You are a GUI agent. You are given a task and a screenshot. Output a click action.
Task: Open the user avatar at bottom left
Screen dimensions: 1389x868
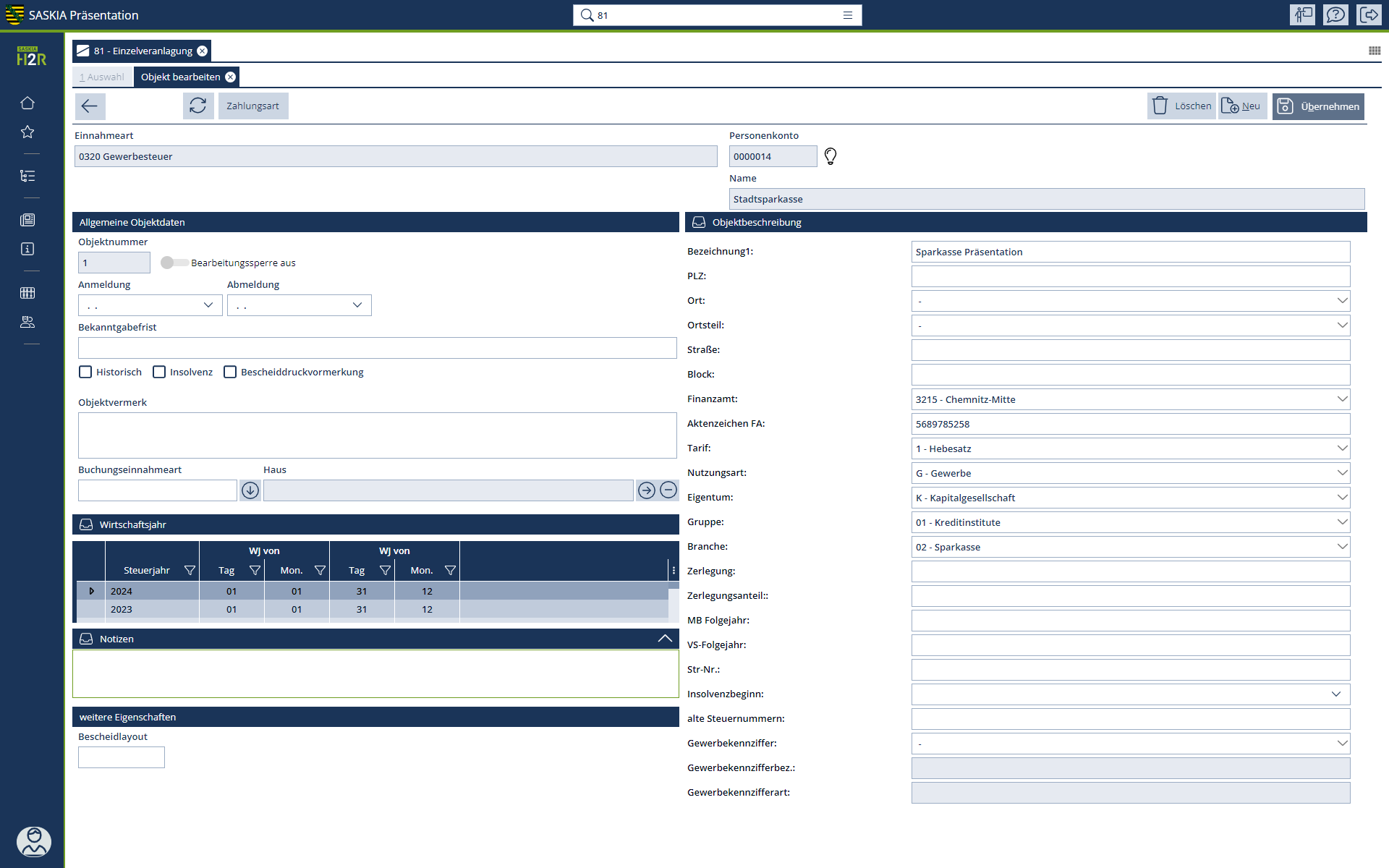point(34,841)
